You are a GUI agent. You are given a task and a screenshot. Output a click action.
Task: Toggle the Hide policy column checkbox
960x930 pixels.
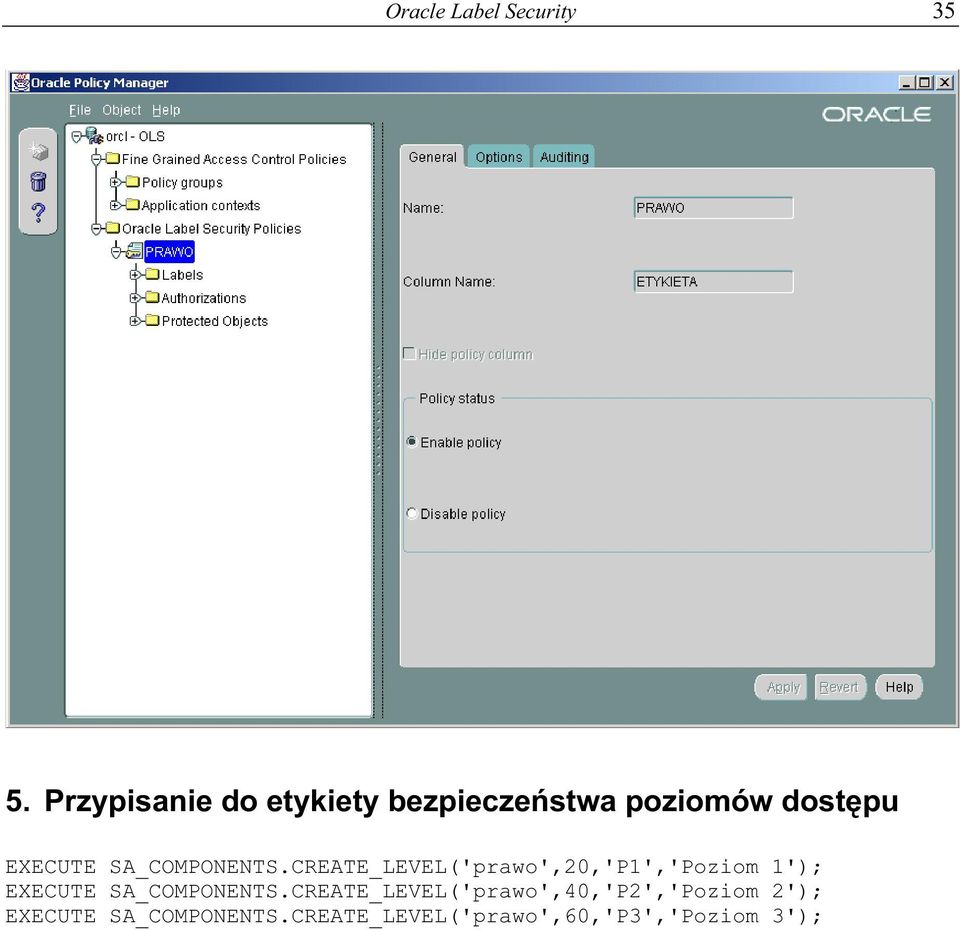409,353
